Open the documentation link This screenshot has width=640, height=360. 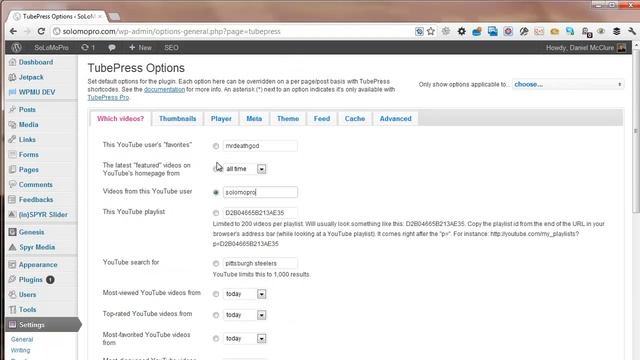click(x=164, y=89)
